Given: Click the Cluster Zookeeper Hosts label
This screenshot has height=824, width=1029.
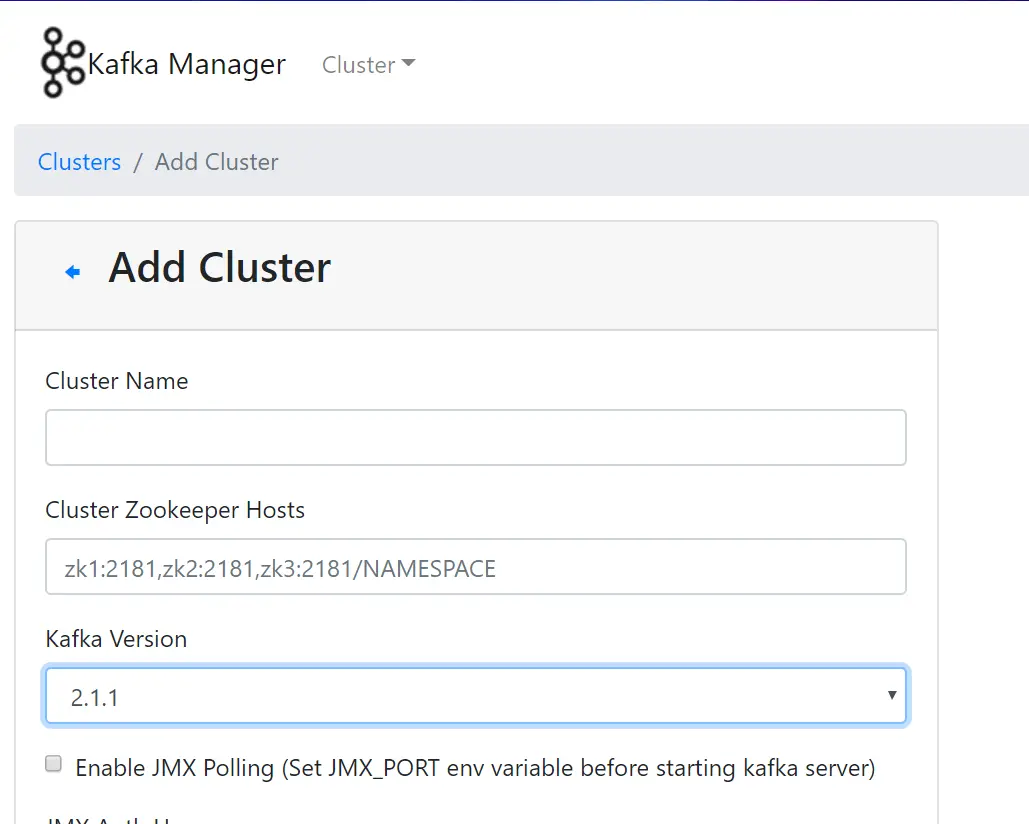Looking at the screenshot, I should (x=175, y=510).
